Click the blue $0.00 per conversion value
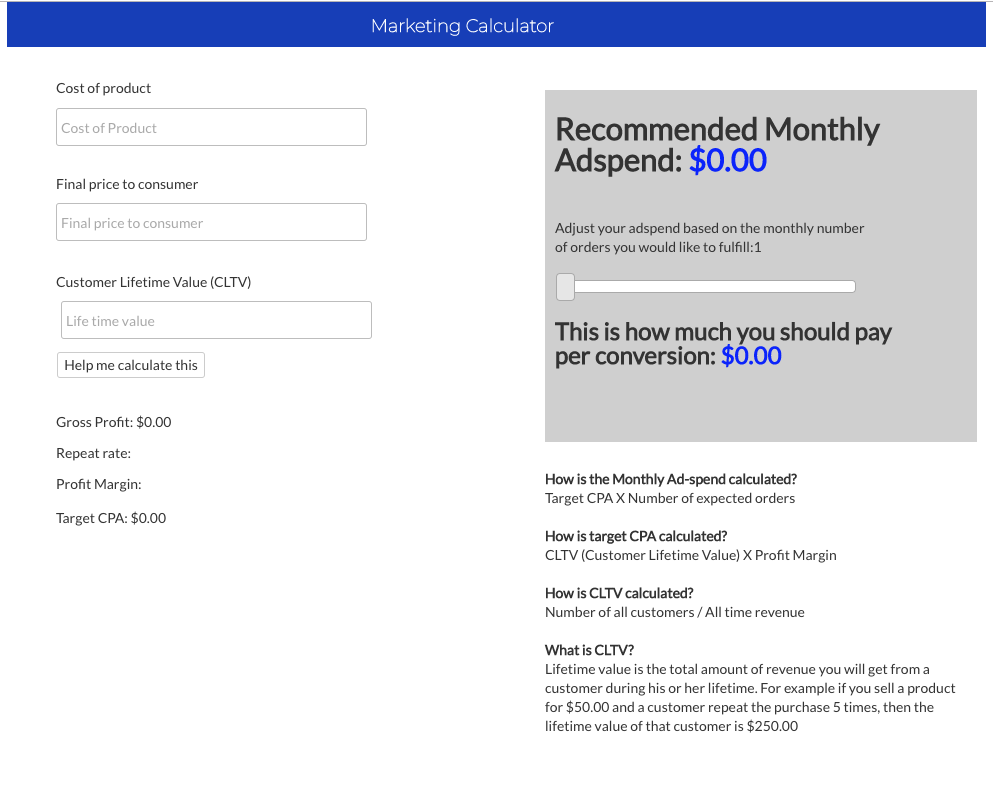 (751, 355)
